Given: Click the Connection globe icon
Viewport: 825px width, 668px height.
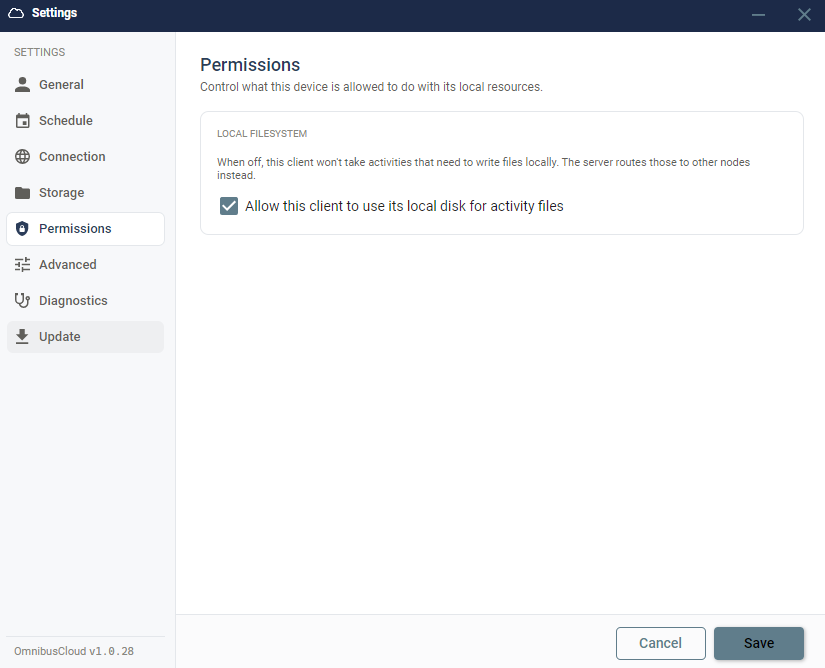Looking at the screenshot, I should [22, 157].
